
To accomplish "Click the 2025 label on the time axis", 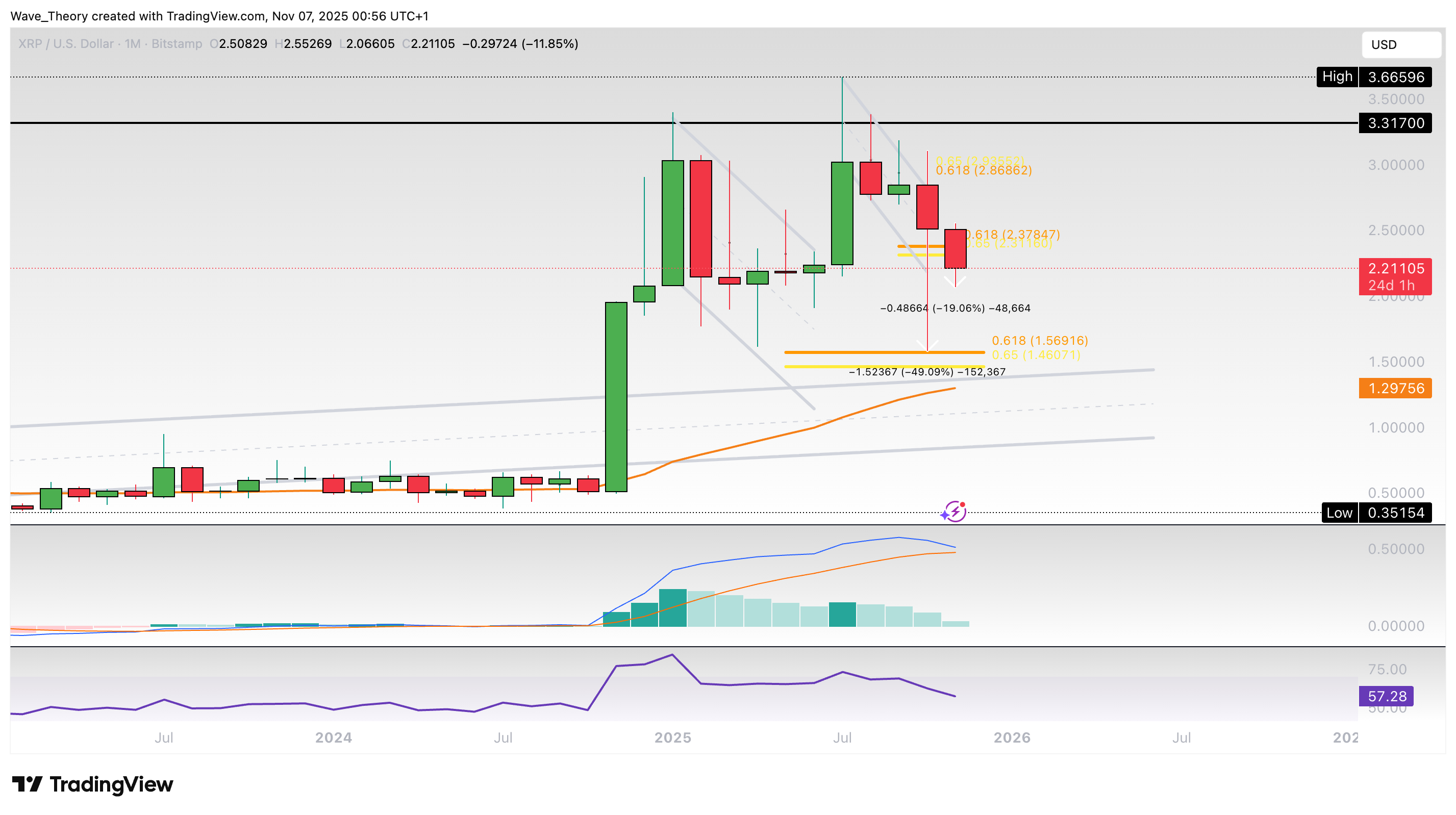I will click(674, 737).
